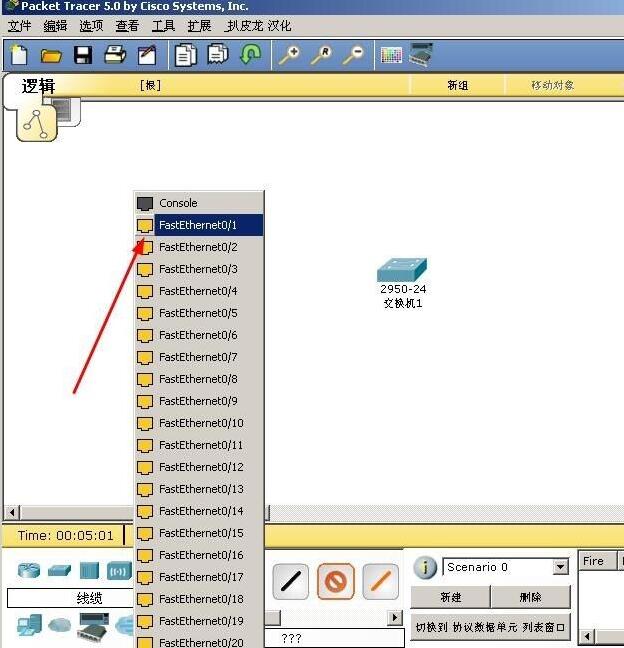The height and width of the screenshot is (648, 624).
Task: Click the scenario info icon
Action: point(425,567)
